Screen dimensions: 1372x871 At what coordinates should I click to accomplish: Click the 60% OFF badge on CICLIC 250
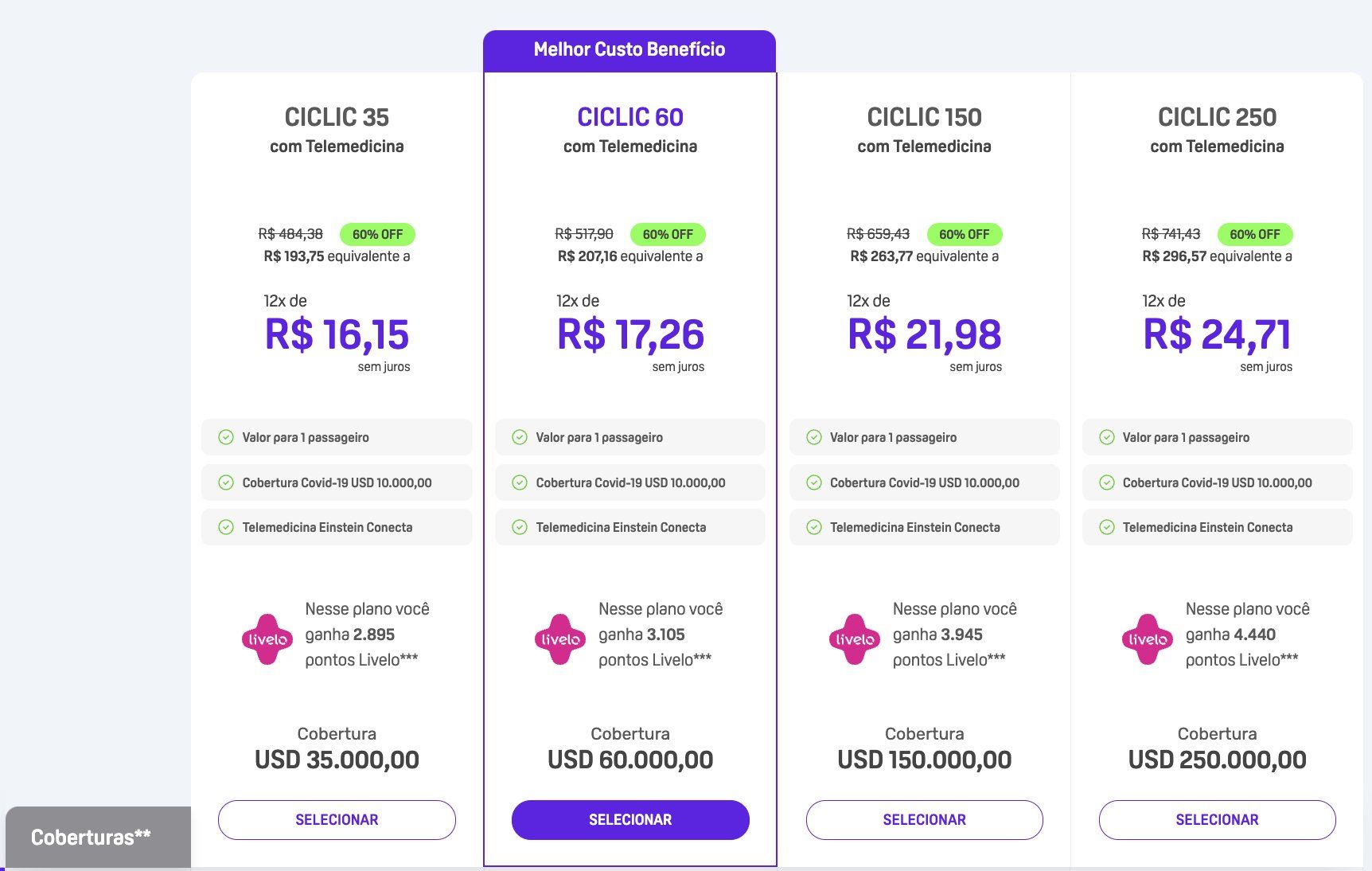1255,234
